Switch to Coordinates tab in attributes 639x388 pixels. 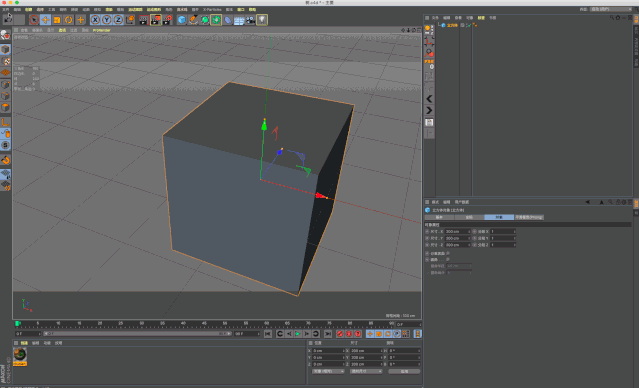[x=469, y=217]
